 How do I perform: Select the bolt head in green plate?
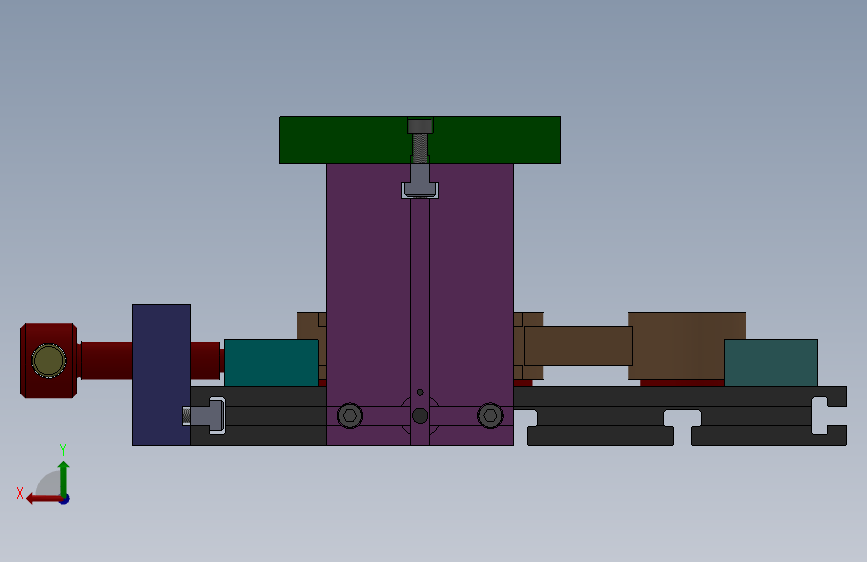[x=420, y=126]
